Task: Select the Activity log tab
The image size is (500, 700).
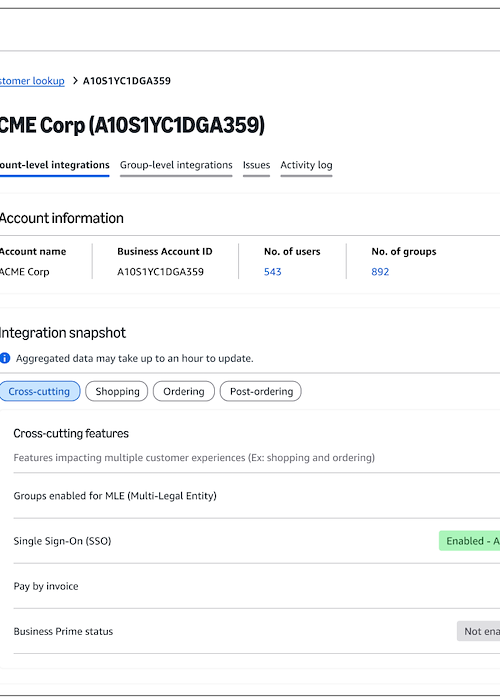Action: pyautogui.click(x=306, y=165)
